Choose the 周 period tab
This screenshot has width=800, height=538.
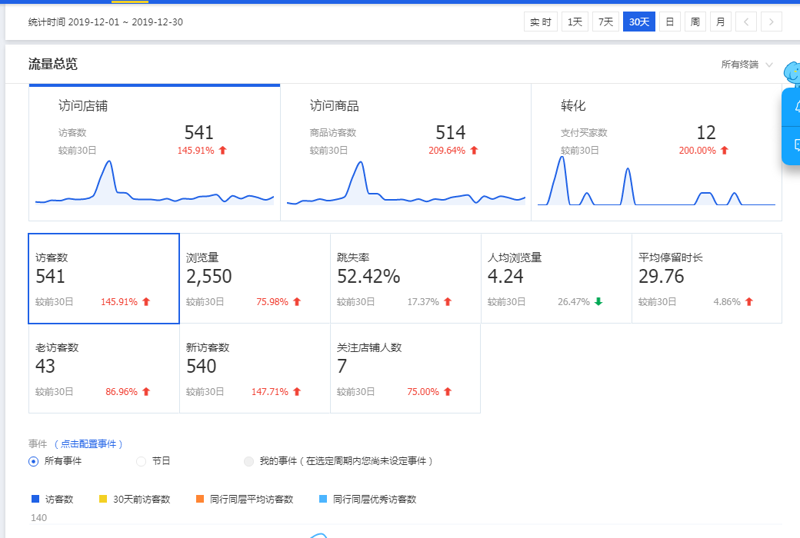point(695,22)
